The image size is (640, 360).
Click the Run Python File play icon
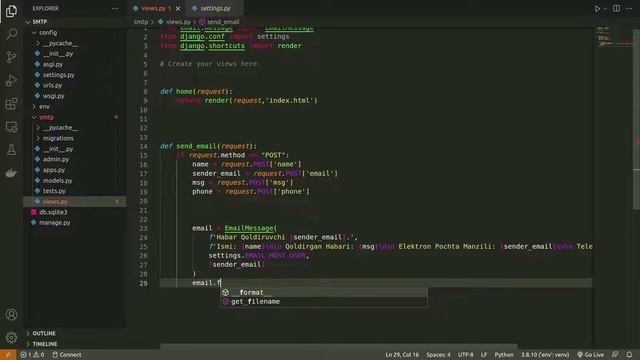click(597, 9)
